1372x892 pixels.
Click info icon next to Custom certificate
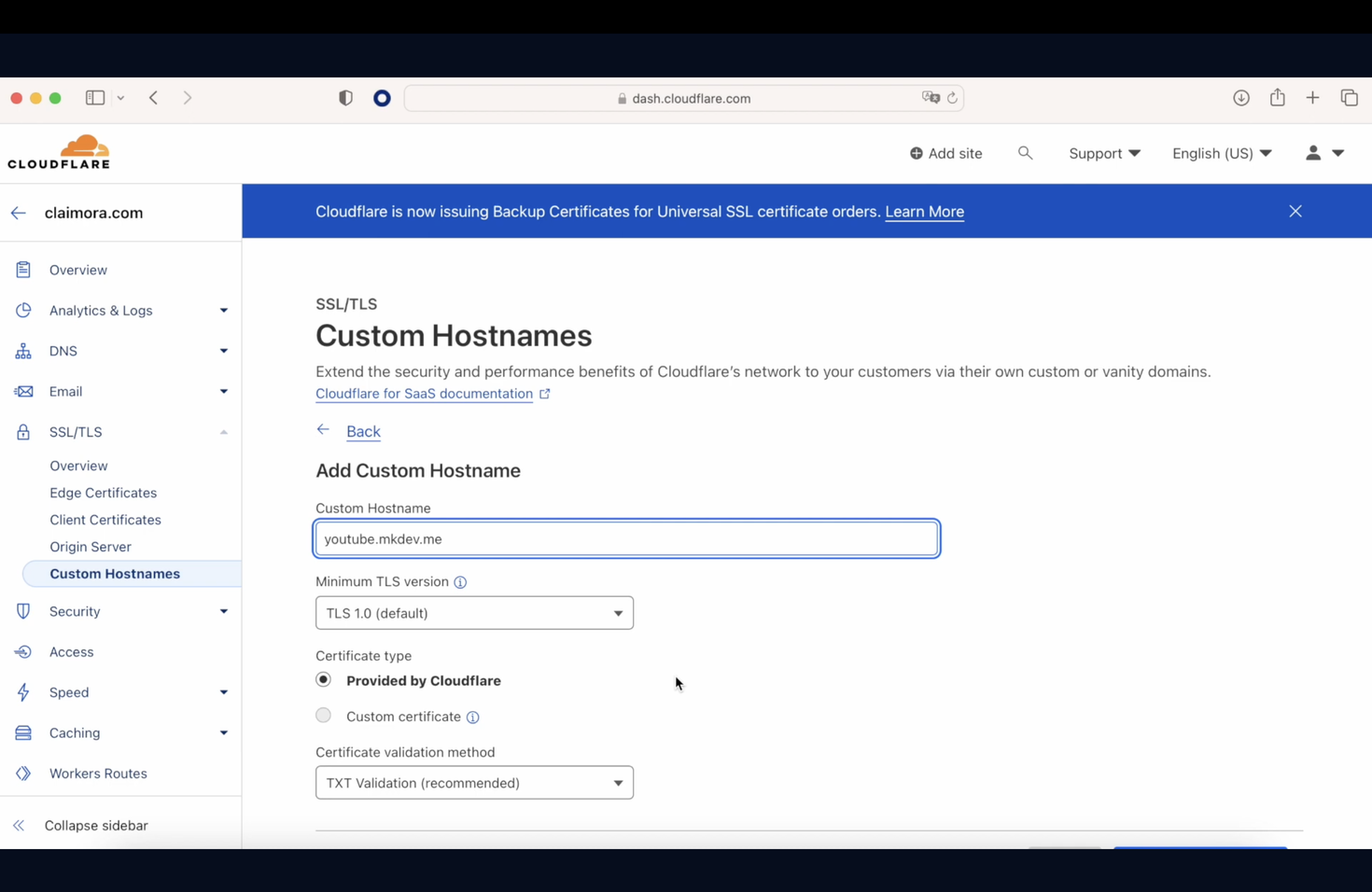pos(473,718)
